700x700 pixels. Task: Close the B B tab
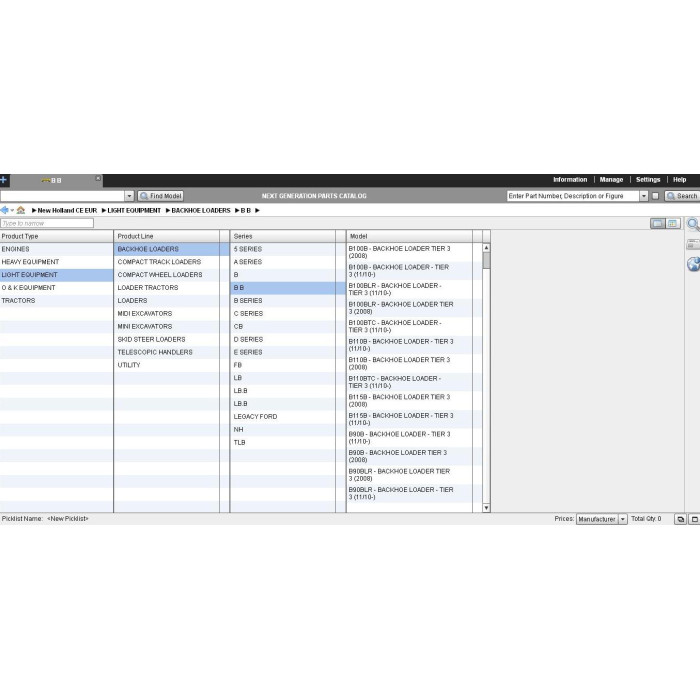click(98, 178)
